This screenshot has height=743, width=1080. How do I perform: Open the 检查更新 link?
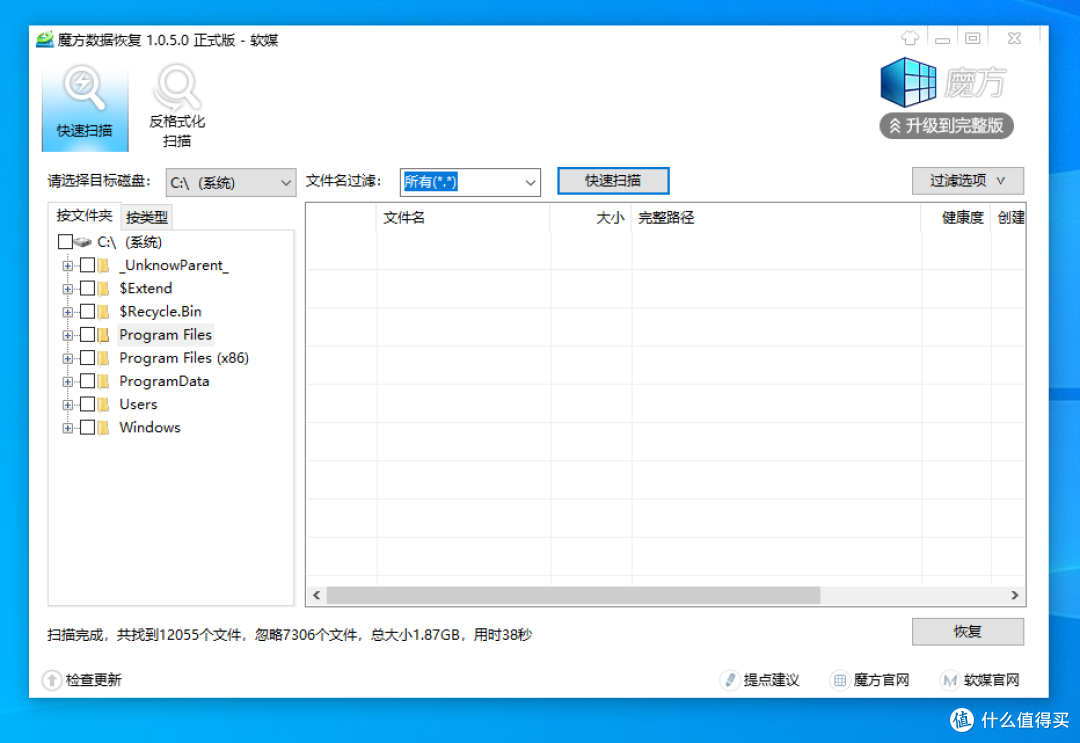tap(93, 680)
